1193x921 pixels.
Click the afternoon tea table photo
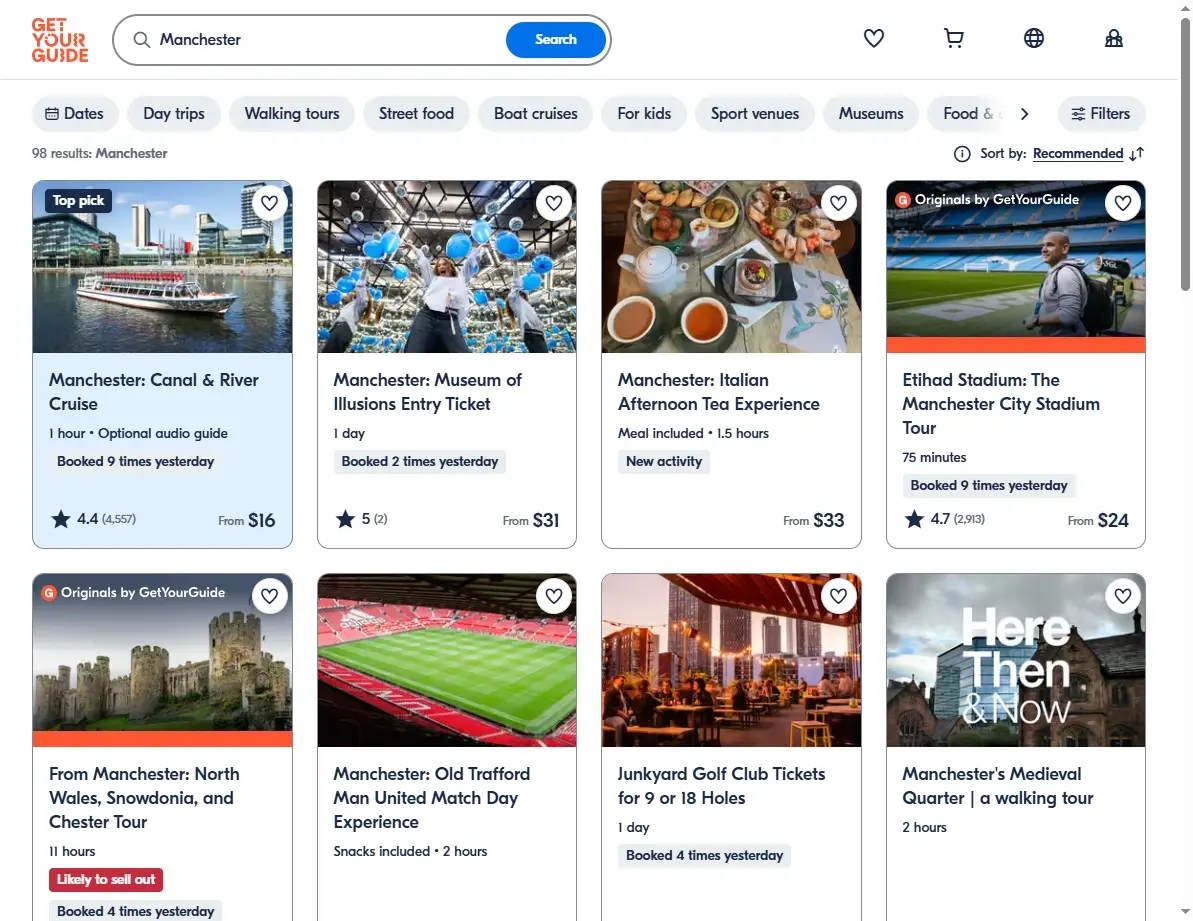[x=731, y=267]
